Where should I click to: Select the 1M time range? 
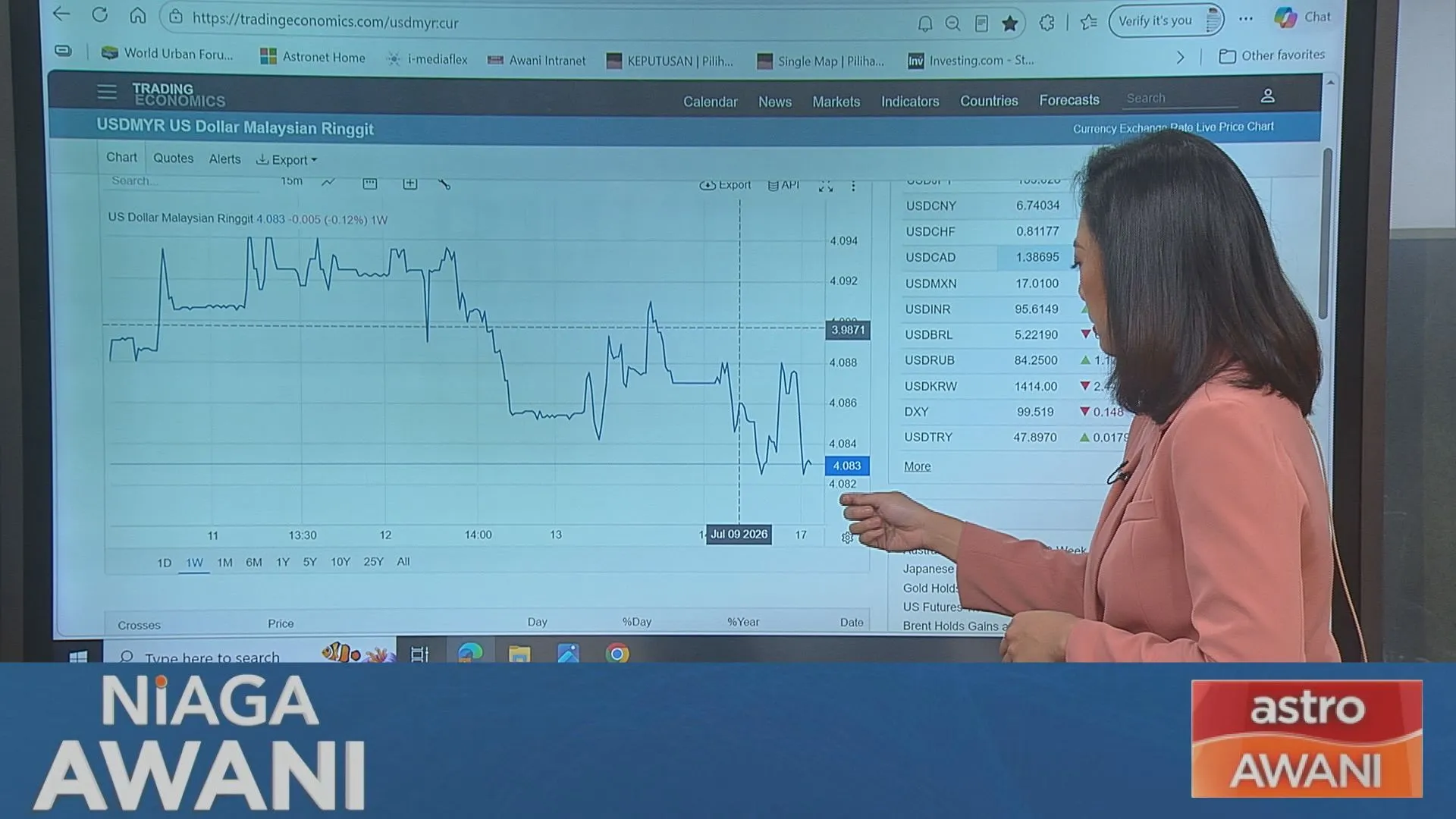pyautogui.click(x=225, y=563)
